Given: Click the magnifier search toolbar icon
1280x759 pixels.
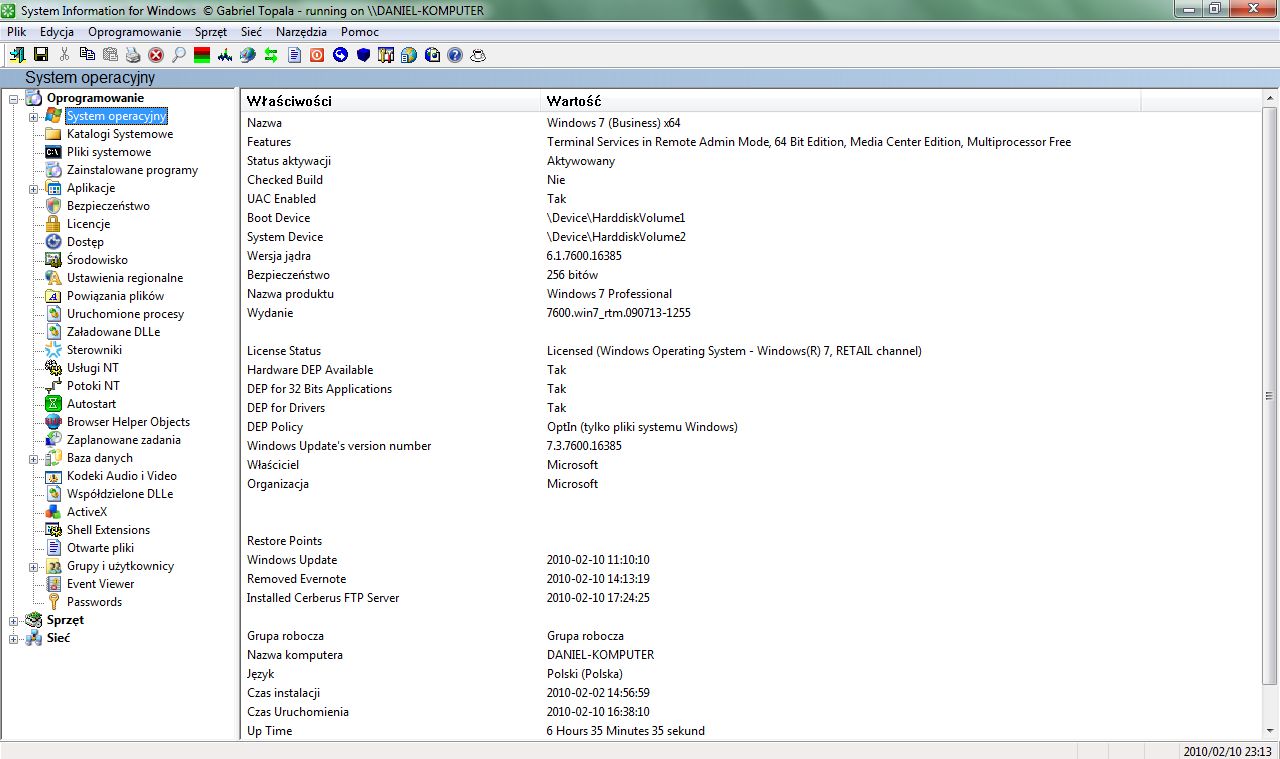Looking at the screenshot, I should pos(178,55).
